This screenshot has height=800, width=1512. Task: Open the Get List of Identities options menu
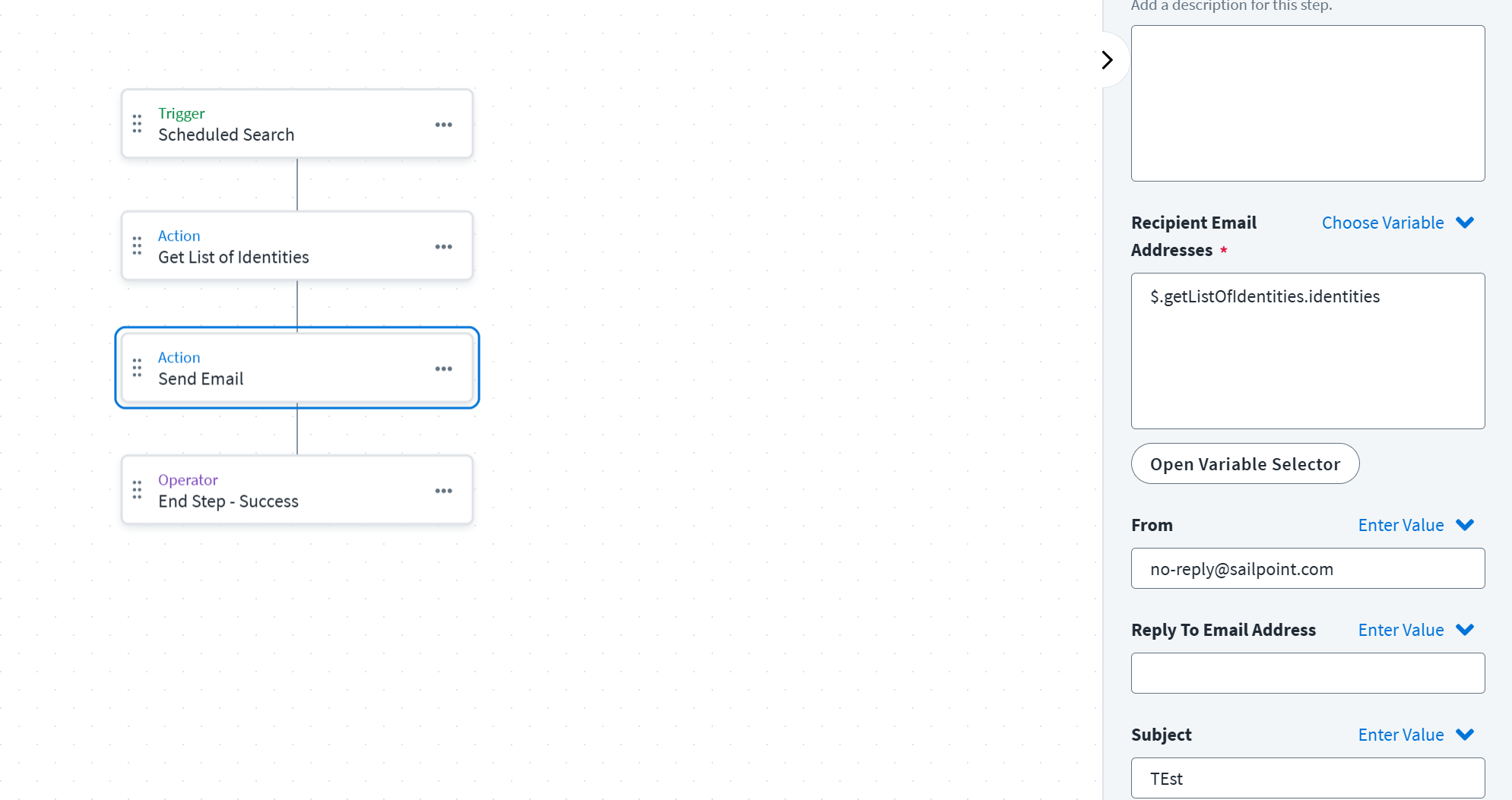pos(444,247)
